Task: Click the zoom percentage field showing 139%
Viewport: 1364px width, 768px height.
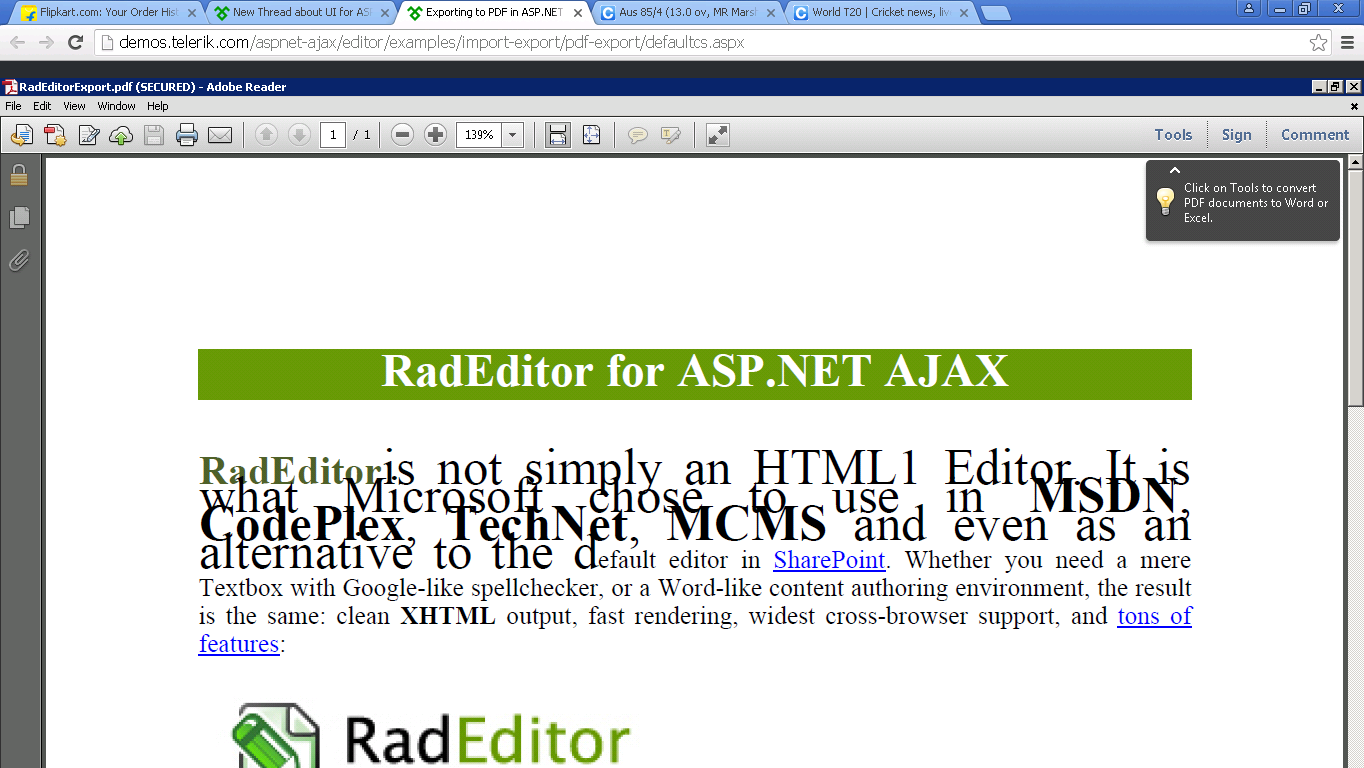Action: (x=479, y=135)
